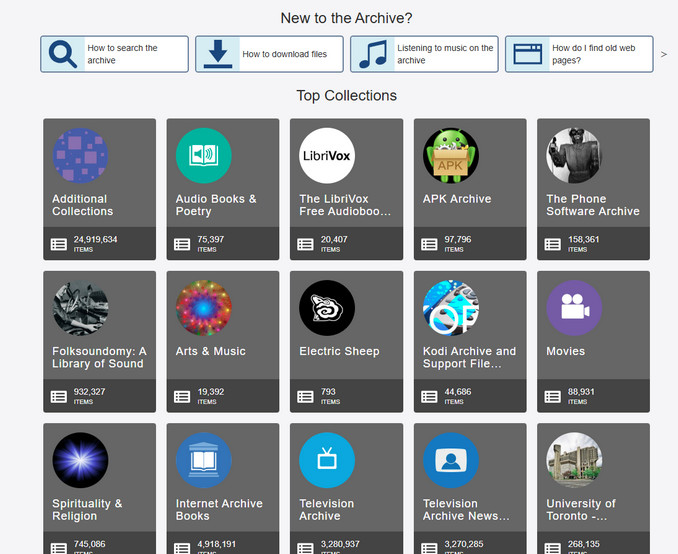Click list icon beside 19,392 items

182,397
